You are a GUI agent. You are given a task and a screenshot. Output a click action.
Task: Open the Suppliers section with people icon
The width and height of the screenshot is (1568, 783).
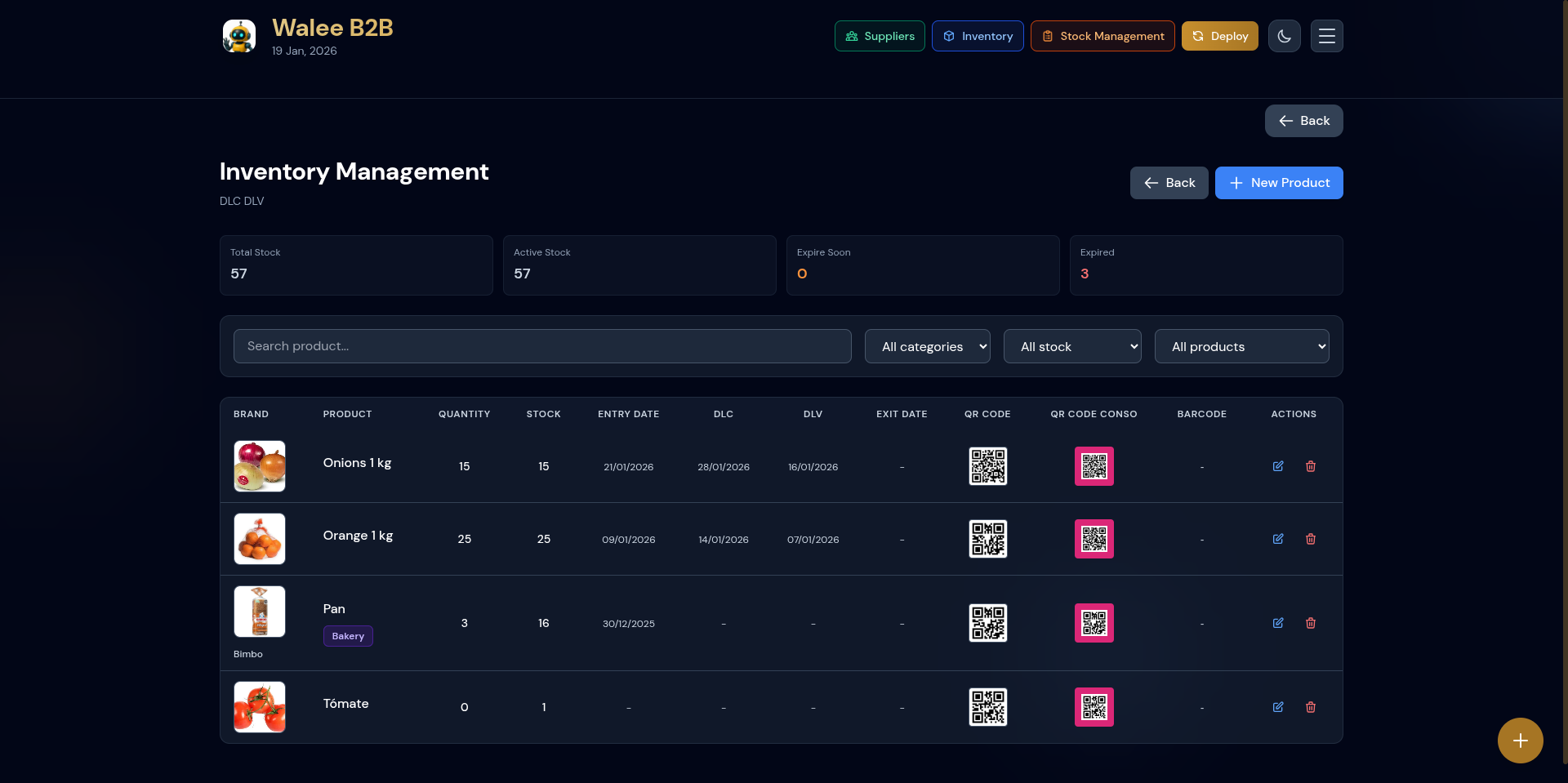(879, 36)
